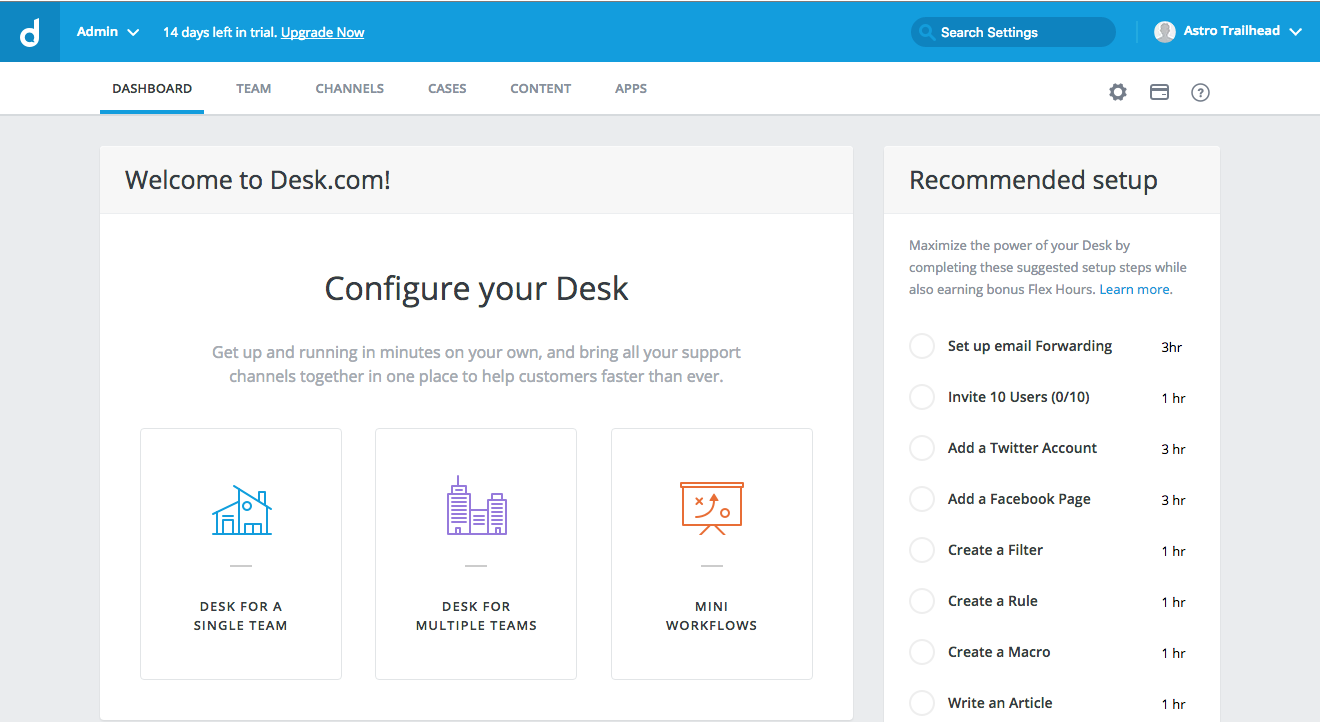Open the Create a Filter step
The height and width of the screenshot is (722, 1321).
pos(995,550)
